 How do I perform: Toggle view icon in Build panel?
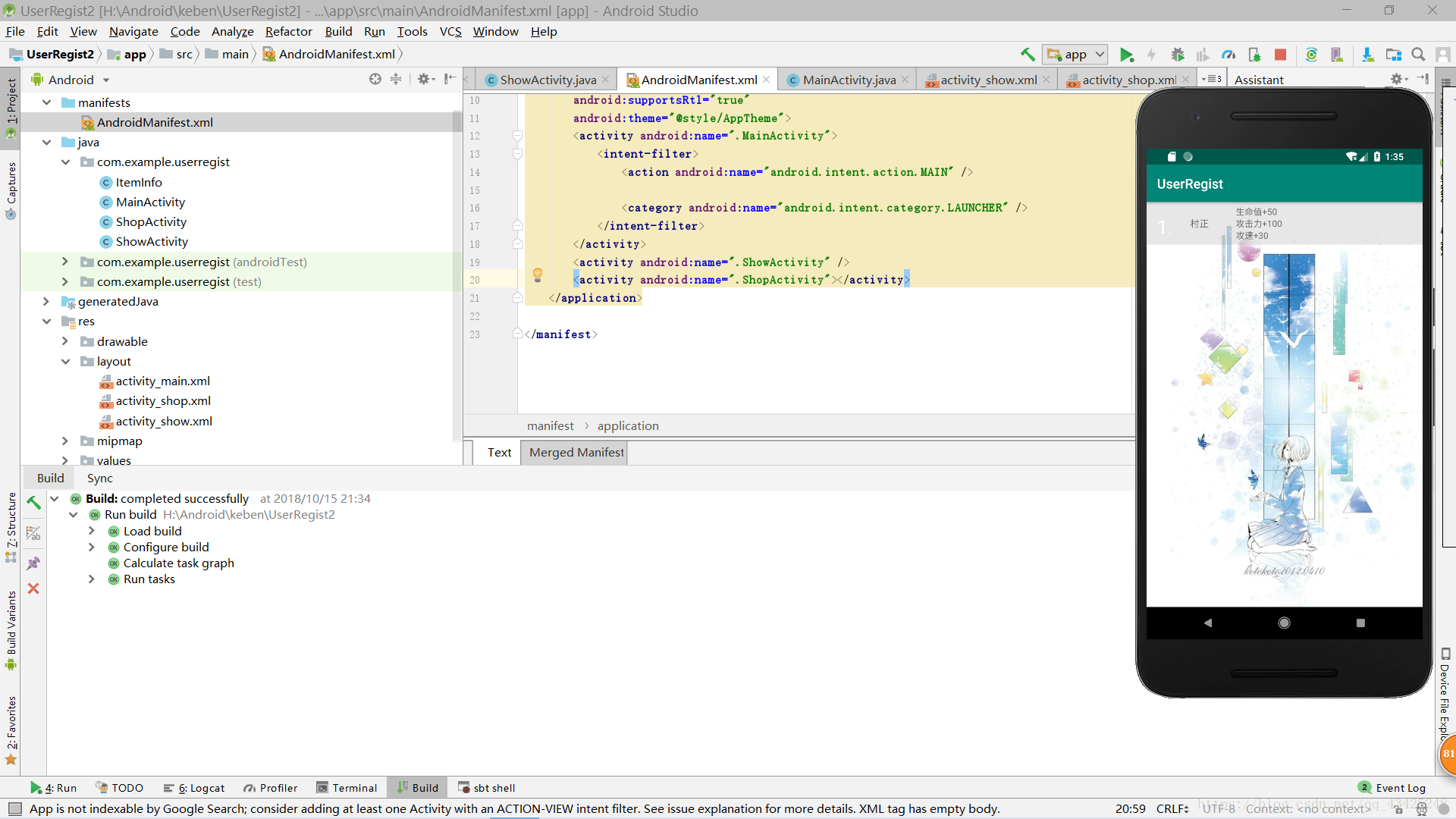pos(33,533)
